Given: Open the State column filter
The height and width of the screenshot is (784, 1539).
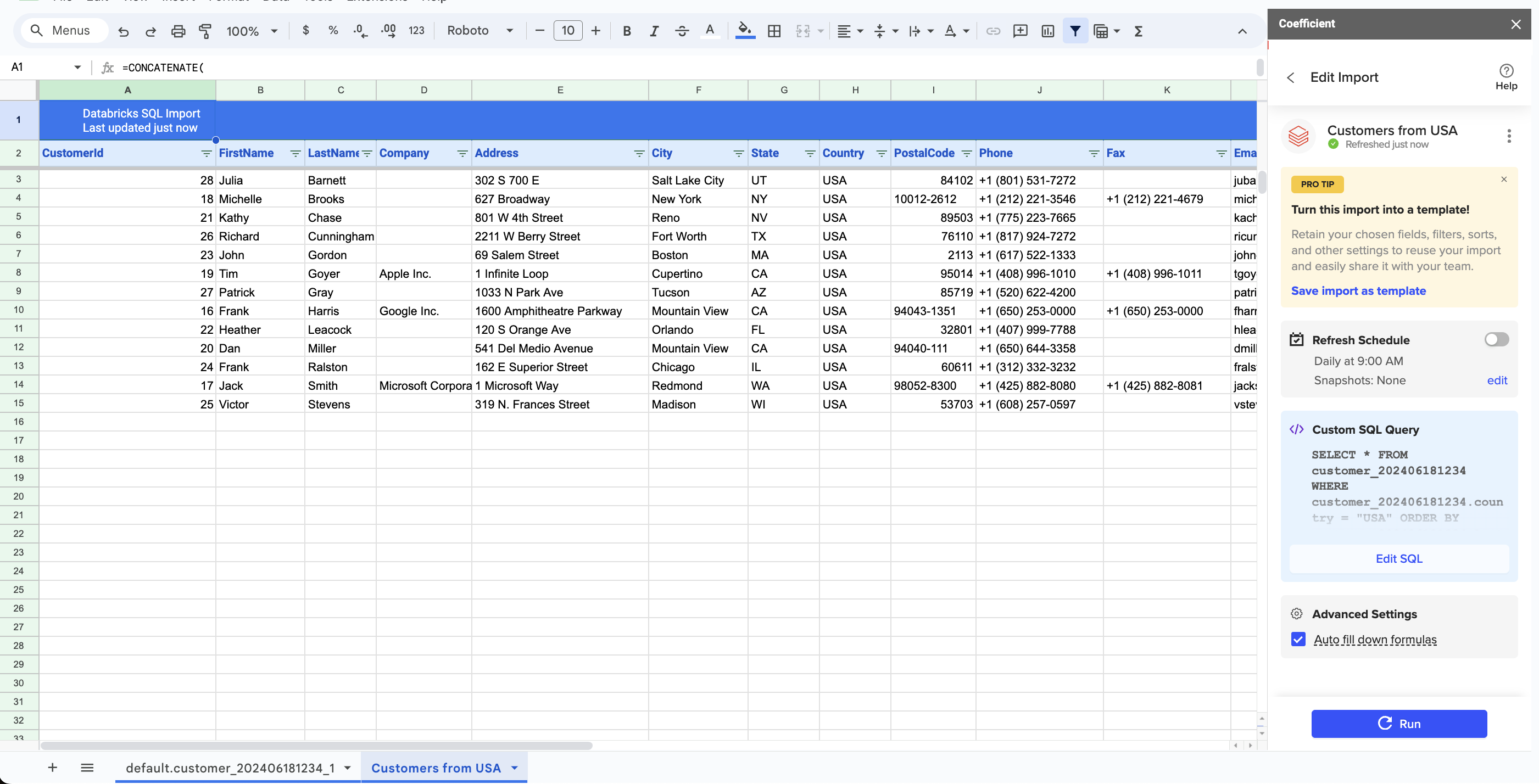Looking at the screenshot, I should click(810, 154).
